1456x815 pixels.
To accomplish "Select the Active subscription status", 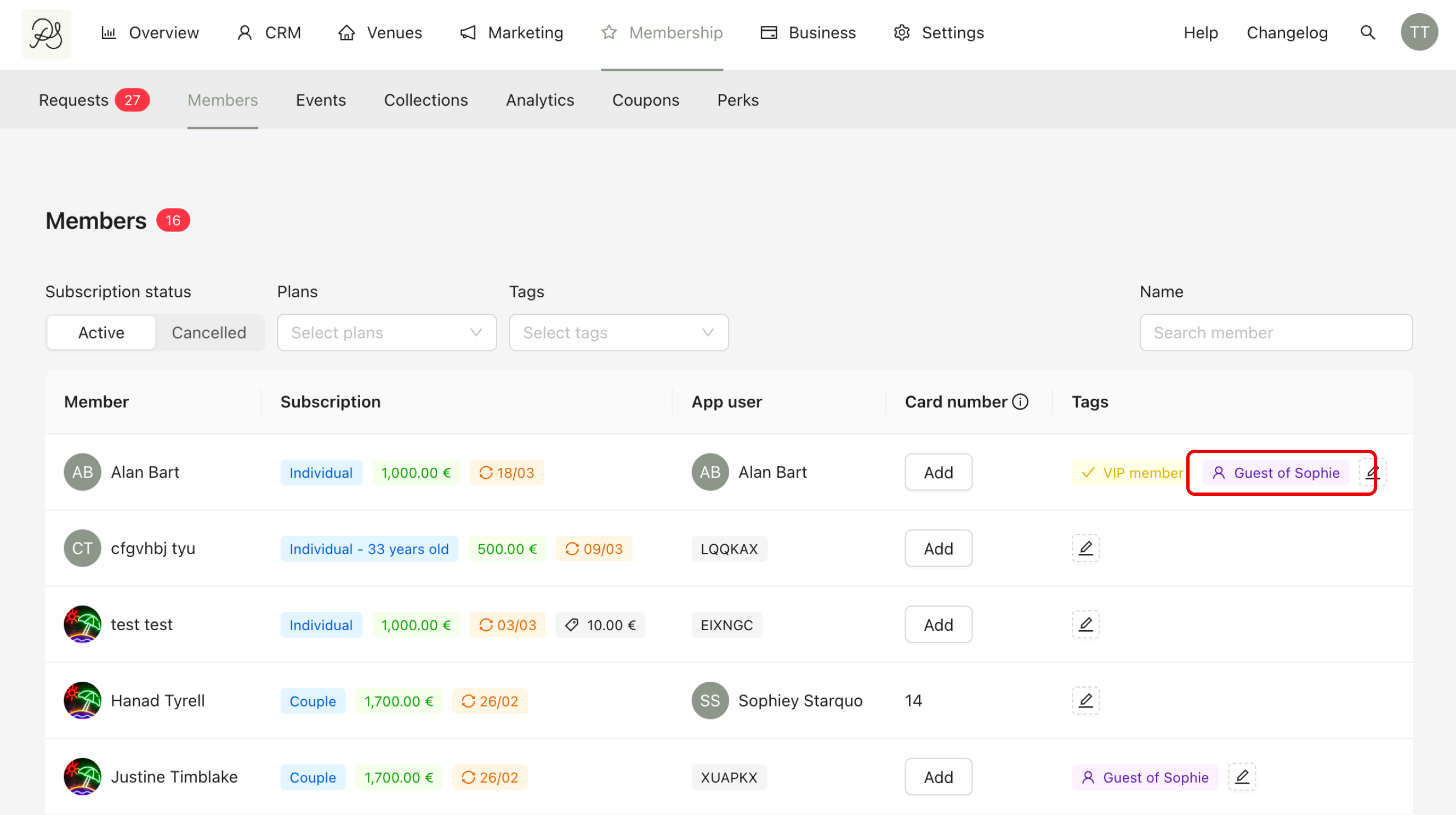I will [101, 332].
